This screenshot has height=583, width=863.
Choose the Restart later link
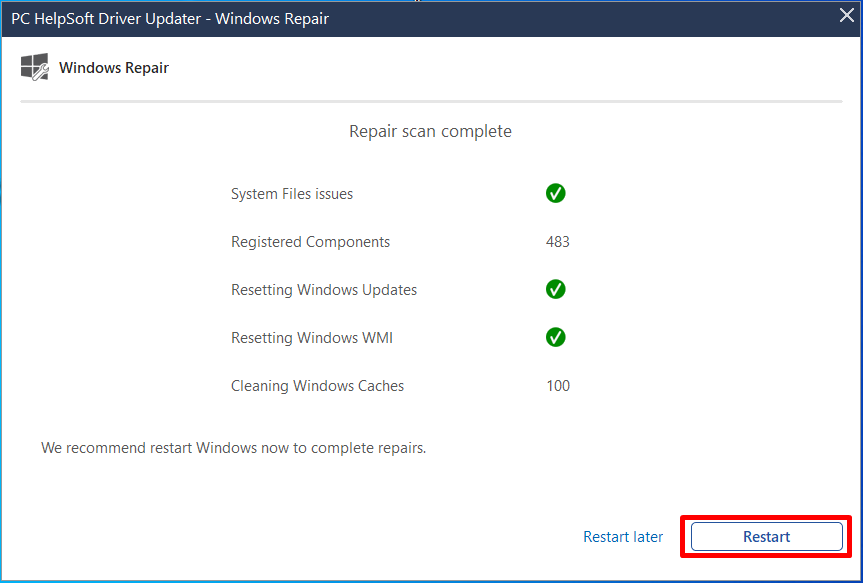(x=623, y=537)
